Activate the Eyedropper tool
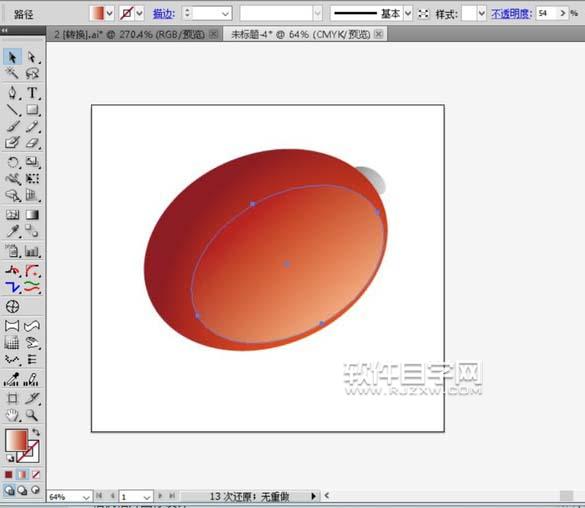 [13, 232]
